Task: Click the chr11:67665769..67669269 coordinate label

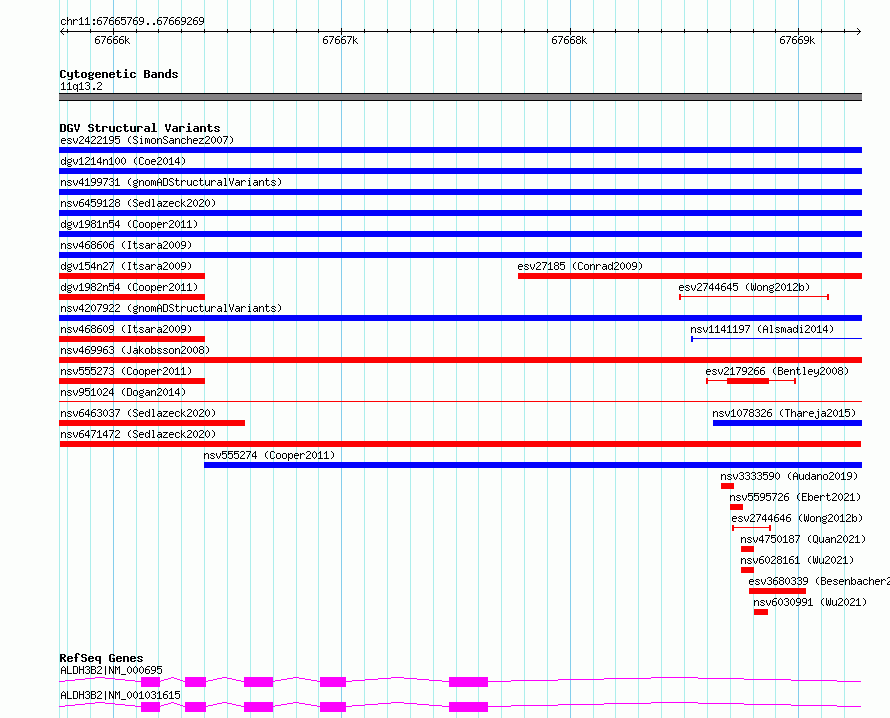Action: pyautogui.click(x=132, y=21)
